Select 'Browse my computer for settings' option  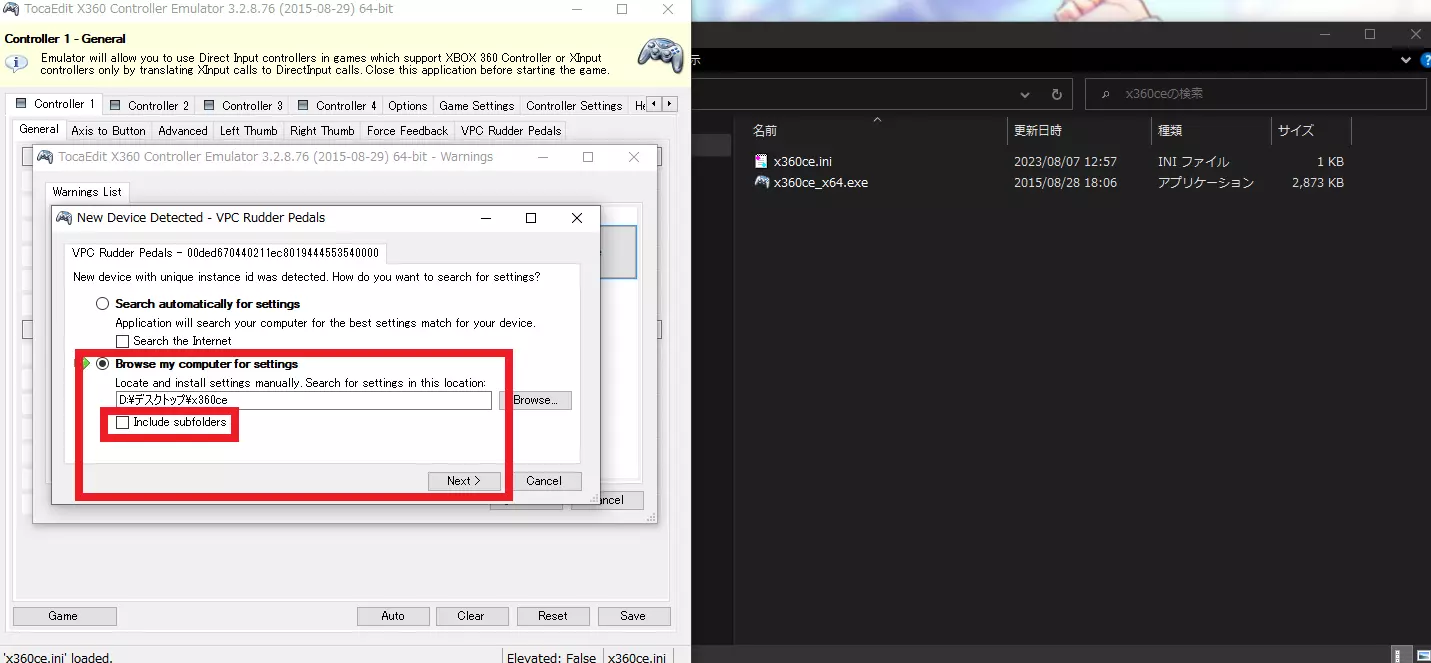[102, 364]
